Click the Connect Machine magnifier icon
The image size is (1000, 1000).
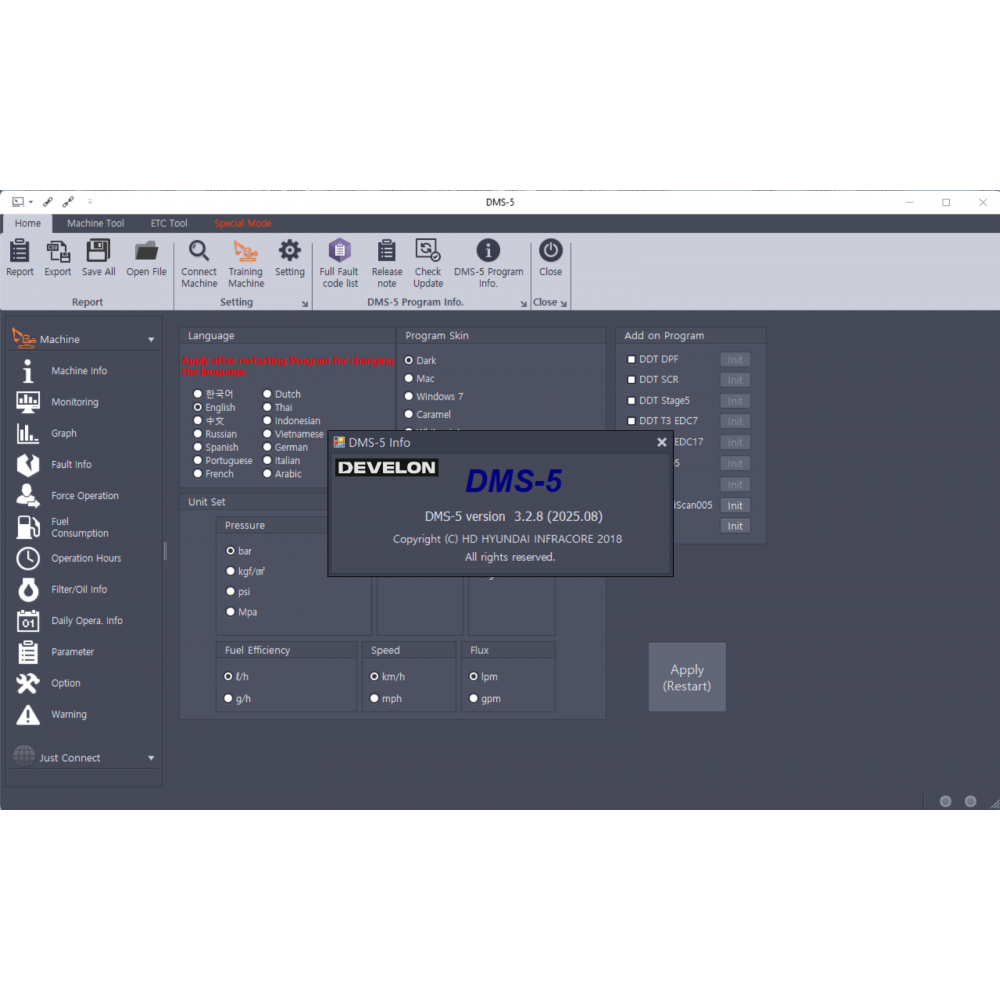199,251
